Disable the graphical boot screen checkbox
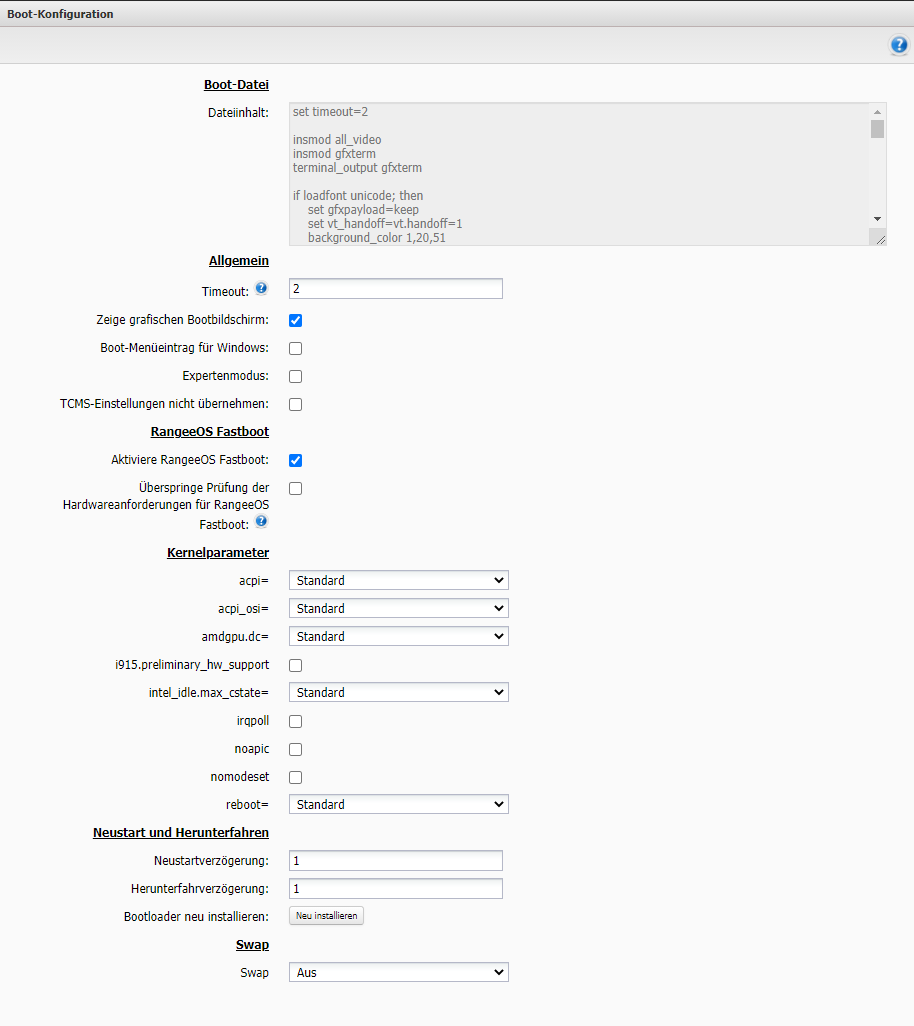The image size is (914, 1026). pos(295,321)
